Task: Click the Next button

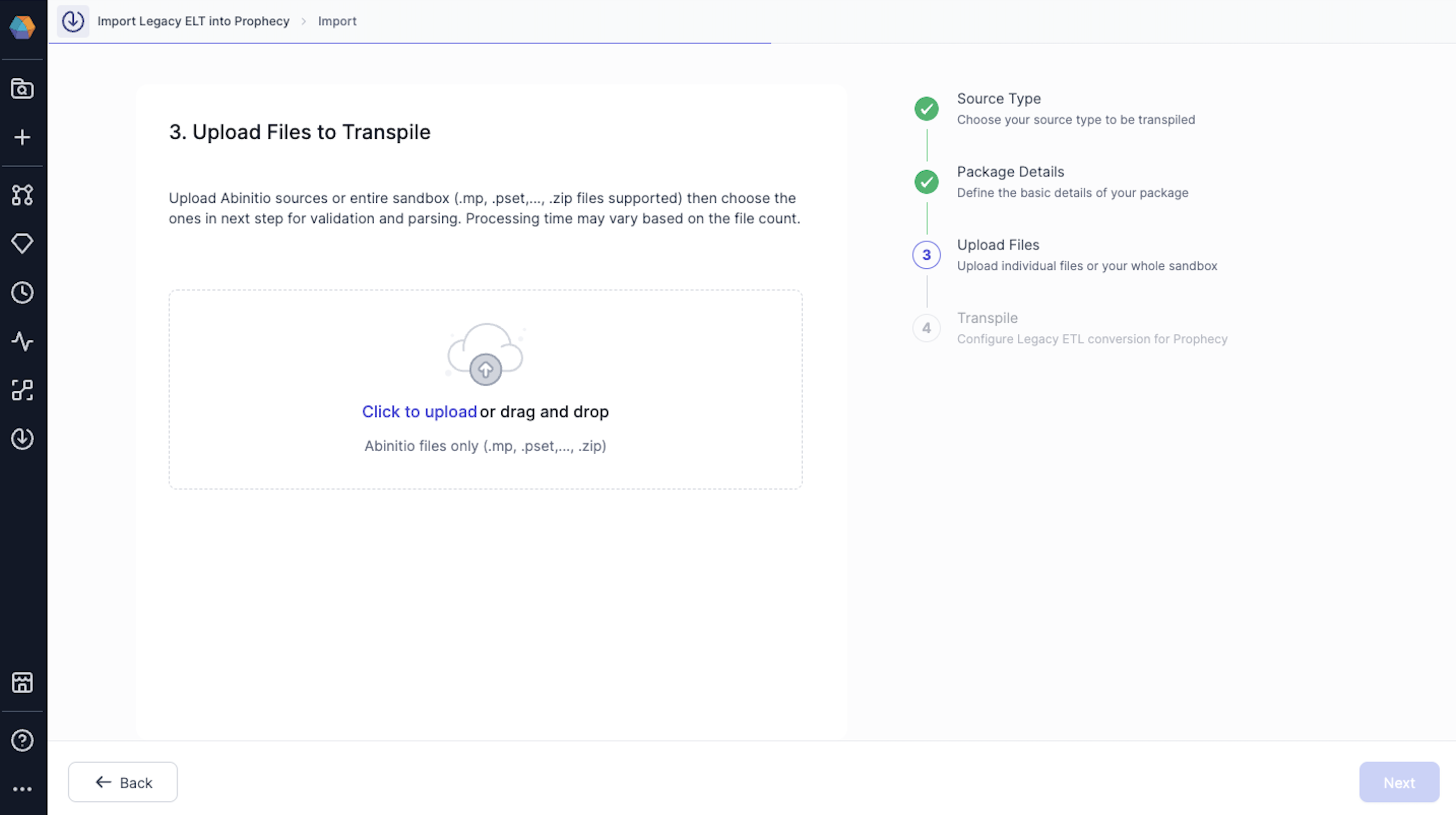Action: click(x=1399, y=782)
